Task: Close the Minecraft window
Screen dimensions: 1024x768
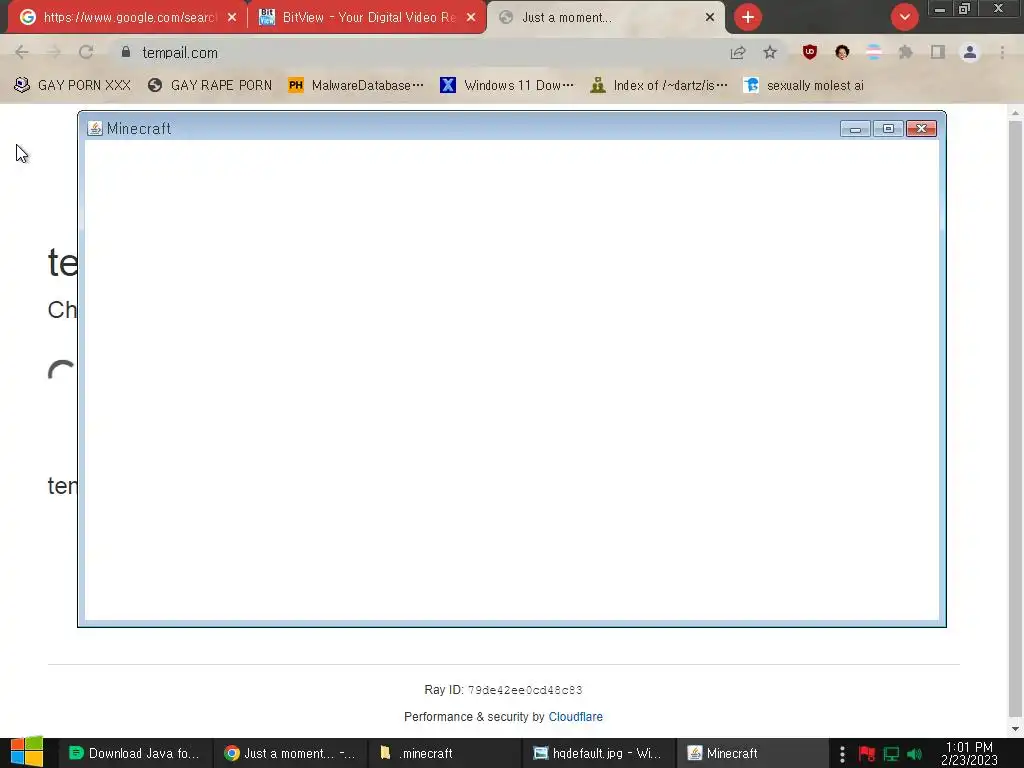Action: 921,129
